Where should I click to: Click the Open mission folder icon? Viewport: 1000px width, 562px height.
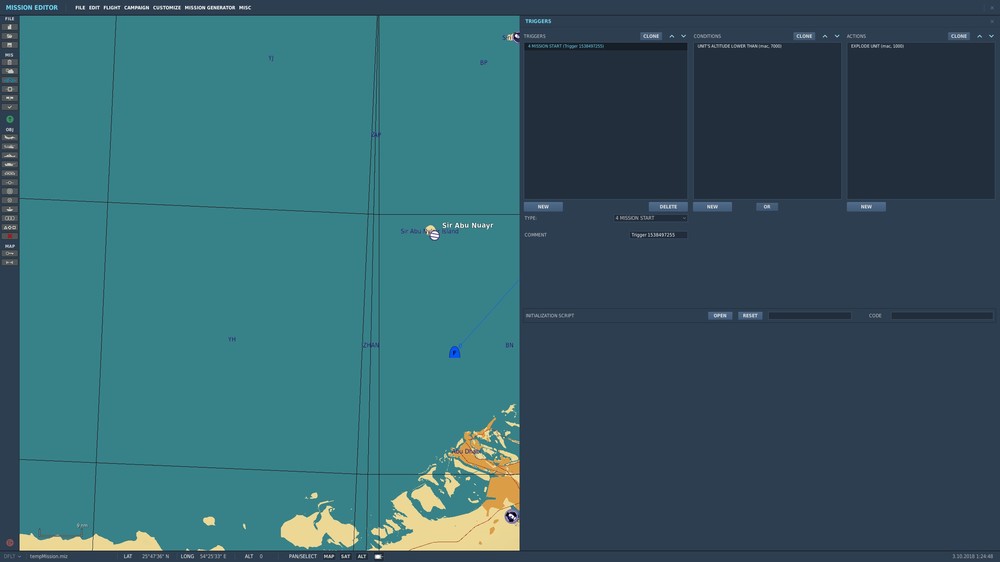(x=10, y=36)
